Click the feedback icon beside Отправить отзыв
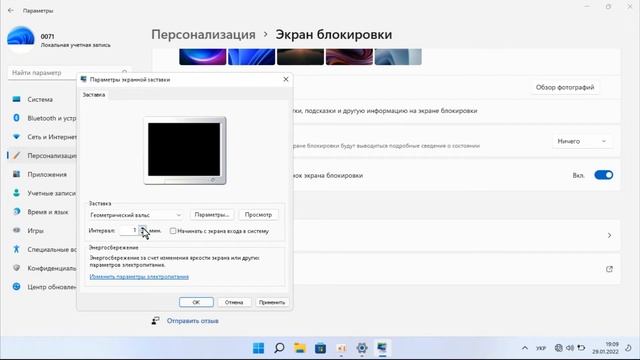This screenshot has height=360, width=640. pyautogui.click(x=156, y=321)
